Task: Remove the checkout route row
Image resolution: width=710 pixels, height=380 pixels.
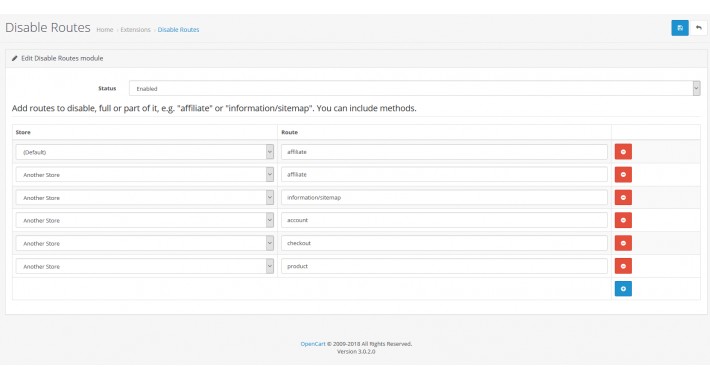Action: [623, 243]
